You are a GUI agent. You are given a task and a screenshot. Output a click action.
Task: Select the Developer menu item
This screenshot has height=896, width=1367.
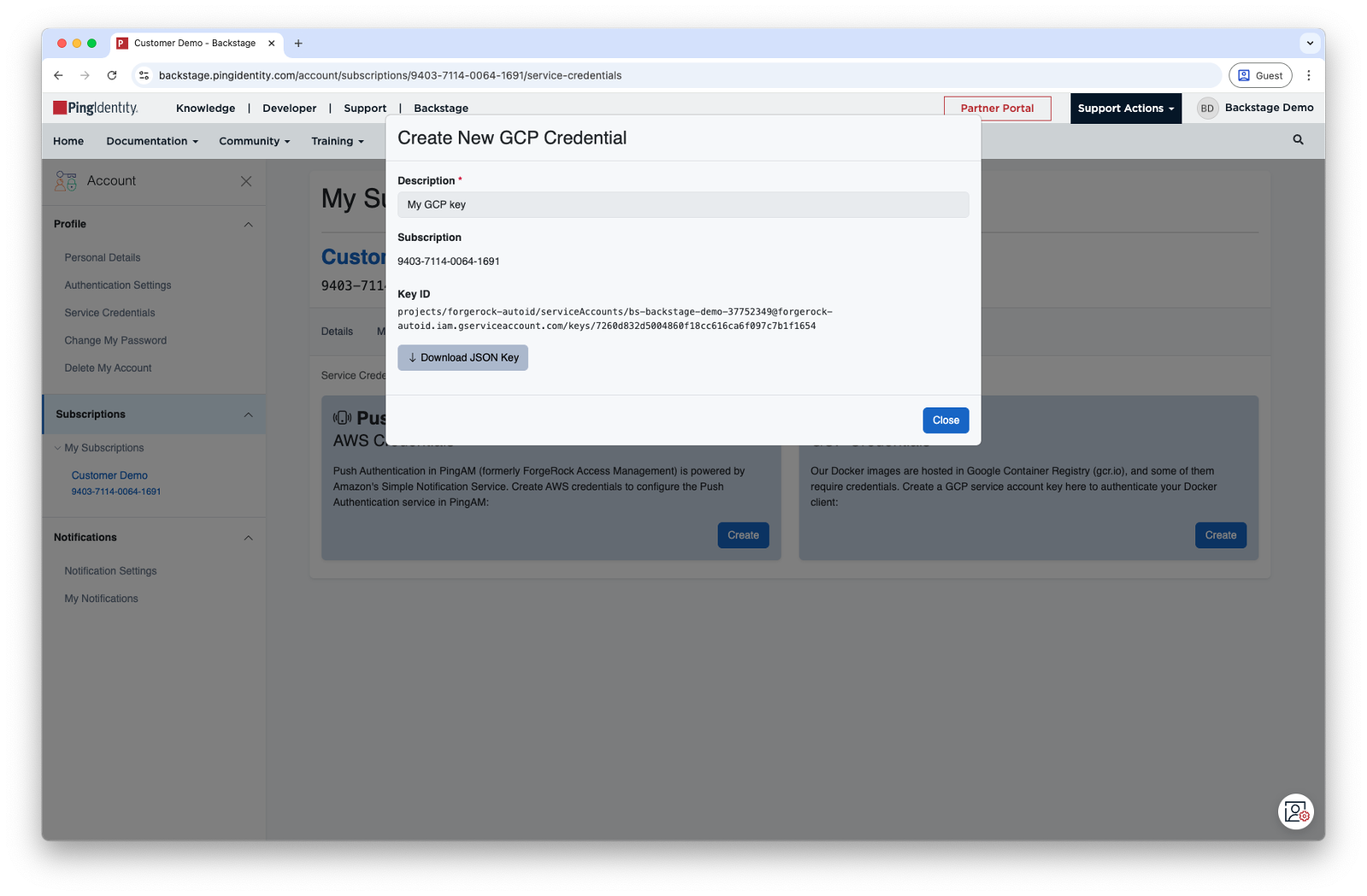[289, 108]
